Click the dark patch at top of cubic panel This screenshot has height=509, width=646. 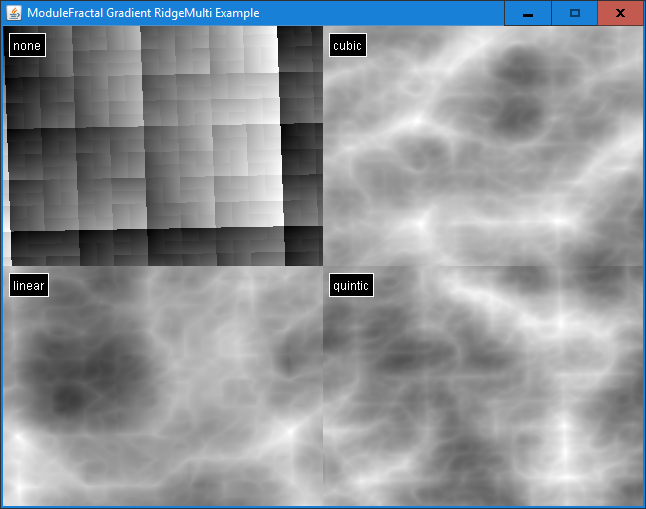[520, 70]
